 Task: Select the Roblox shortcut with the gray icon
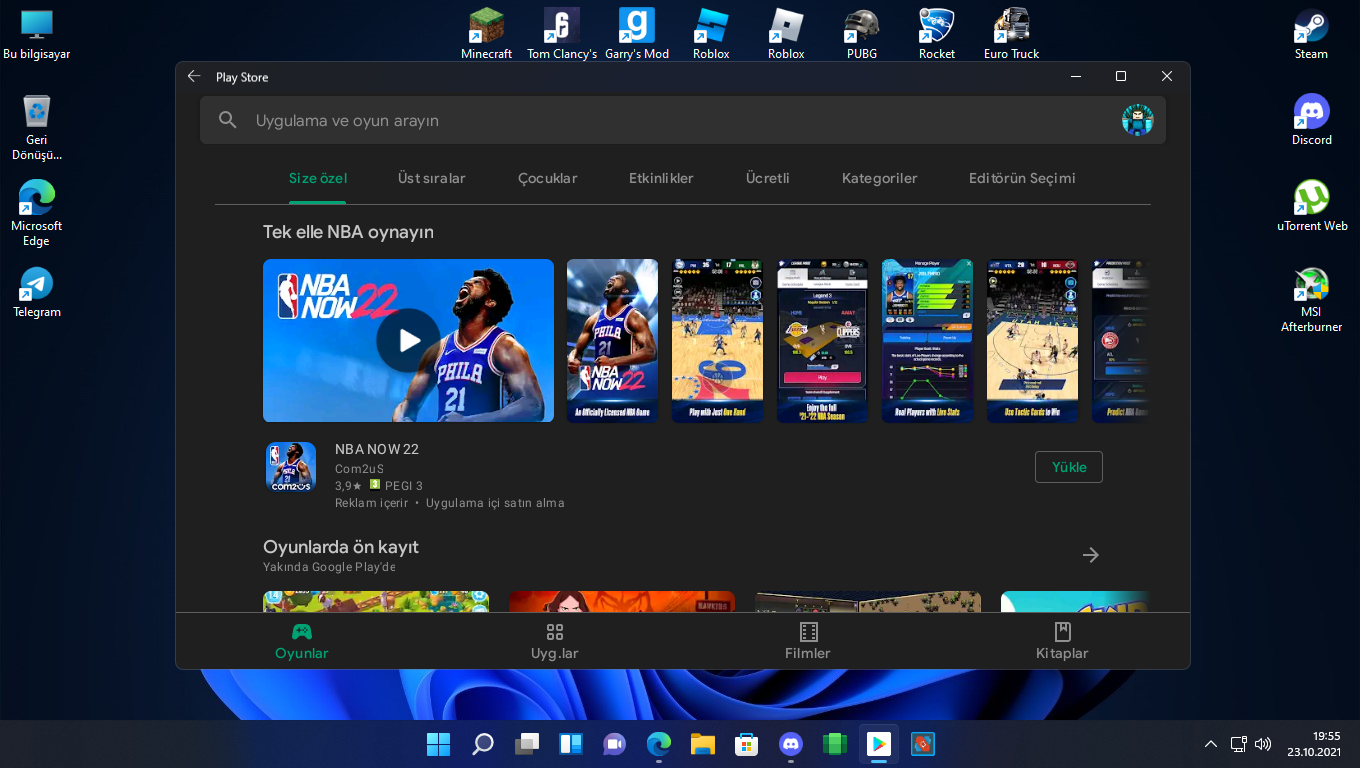tap(786, 34)
